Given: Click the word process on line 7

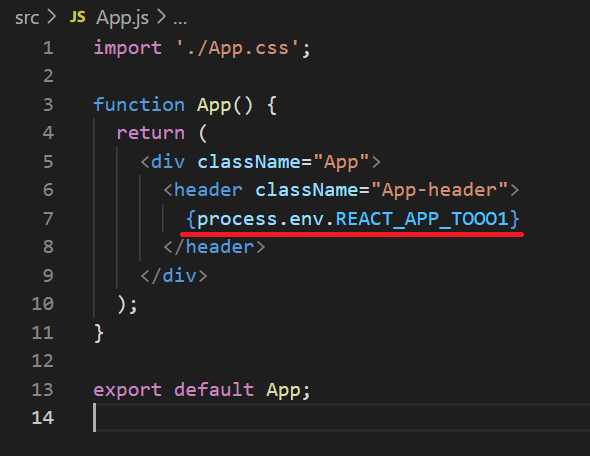Looking at the screenshot, I should [x=237, y=219].
